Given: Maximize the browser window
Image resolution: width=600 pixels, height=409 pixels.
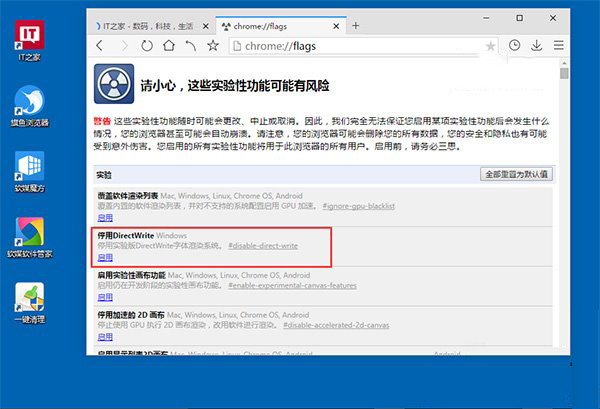Looking at the screenshot, I should click(x=519, y=18).
